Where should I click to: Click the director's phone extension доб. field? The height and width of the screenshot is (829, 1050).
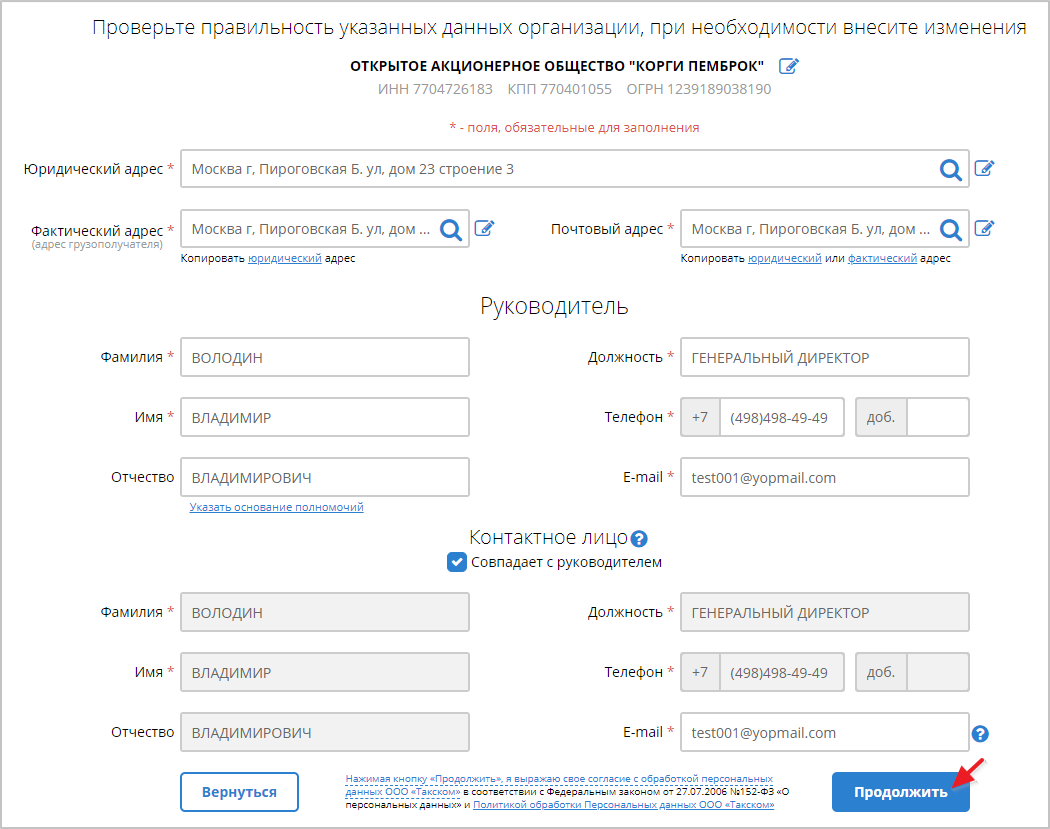pos(937,417)
